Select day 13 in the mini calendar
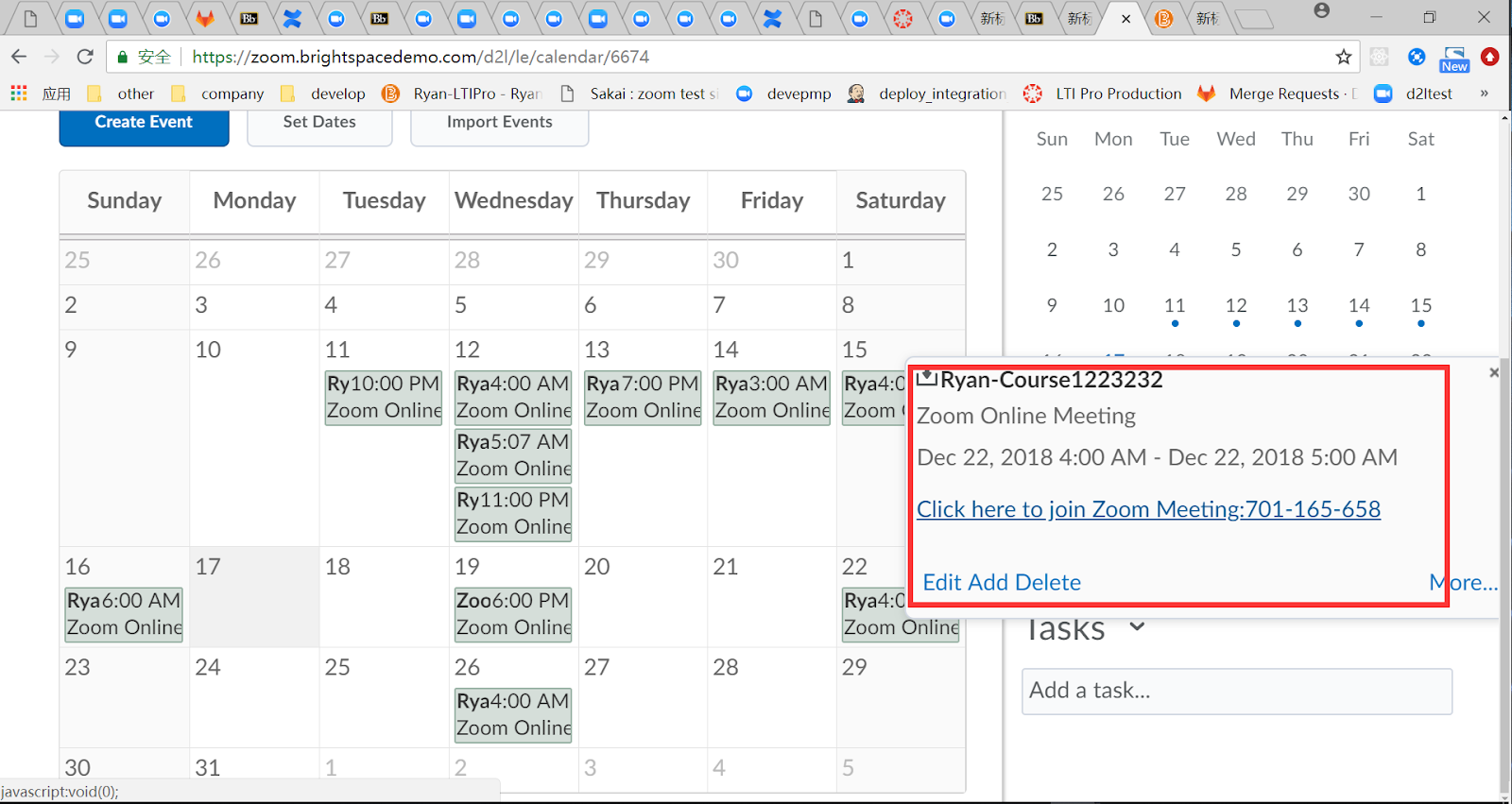This screenshot has height=804, width=1512. click(1297, 305)
